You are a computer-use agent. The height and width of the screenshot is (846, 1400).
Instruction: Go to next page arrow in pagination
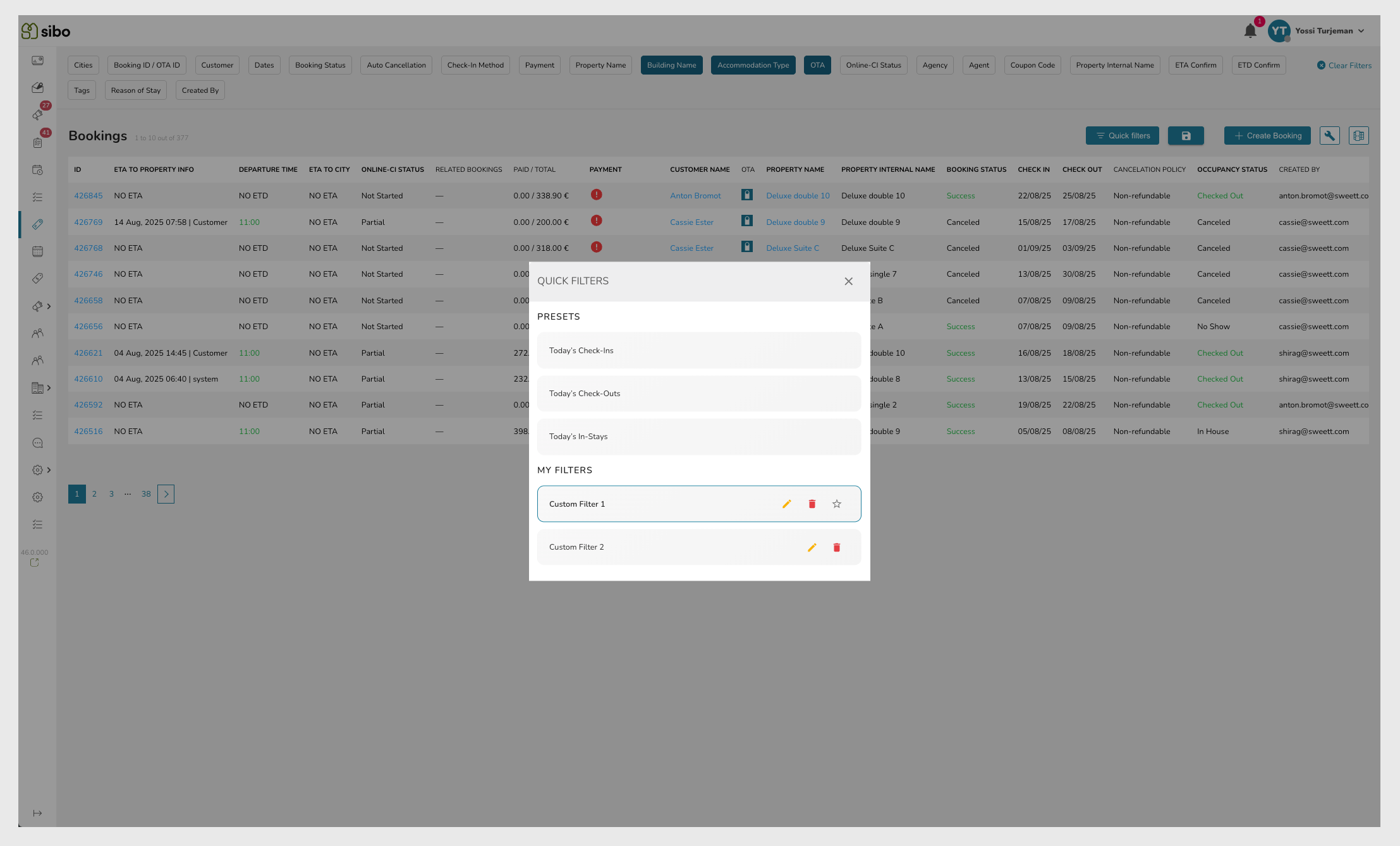coord(166,494)
